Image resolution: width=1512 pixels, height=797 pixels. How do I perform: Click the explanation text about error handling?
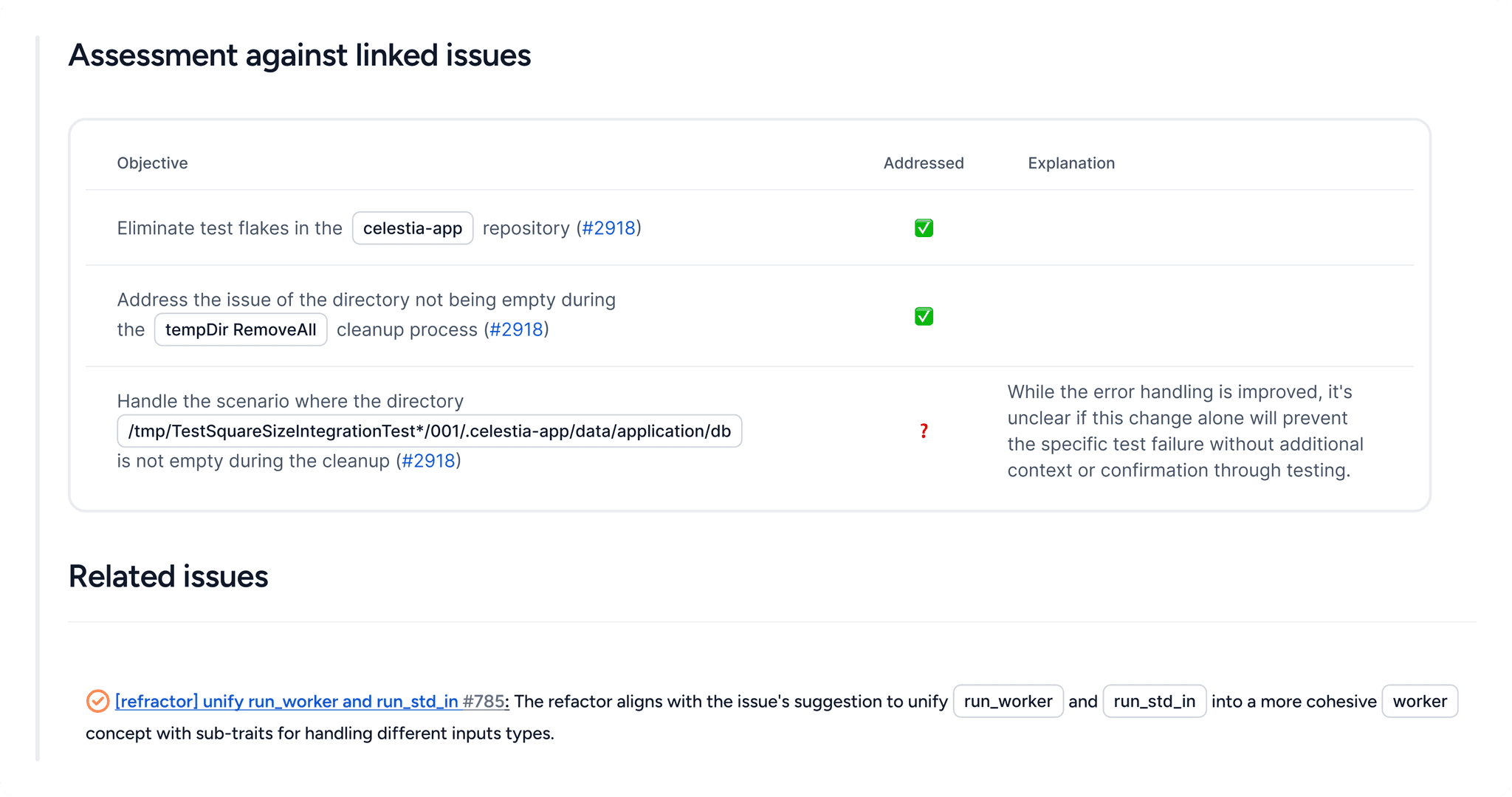tap(1185, 431)
